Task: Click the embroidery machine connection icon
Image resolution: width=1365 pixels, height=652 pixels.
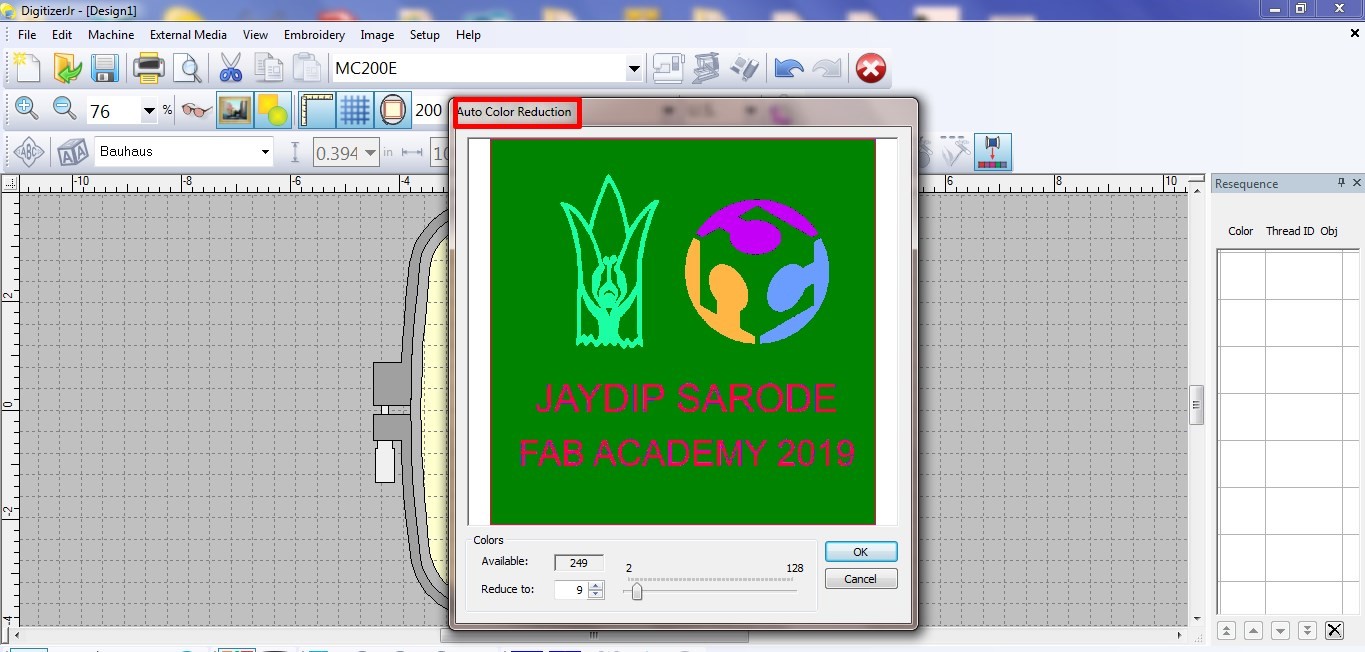Action: pyautogui.click(x=706, y=68)
